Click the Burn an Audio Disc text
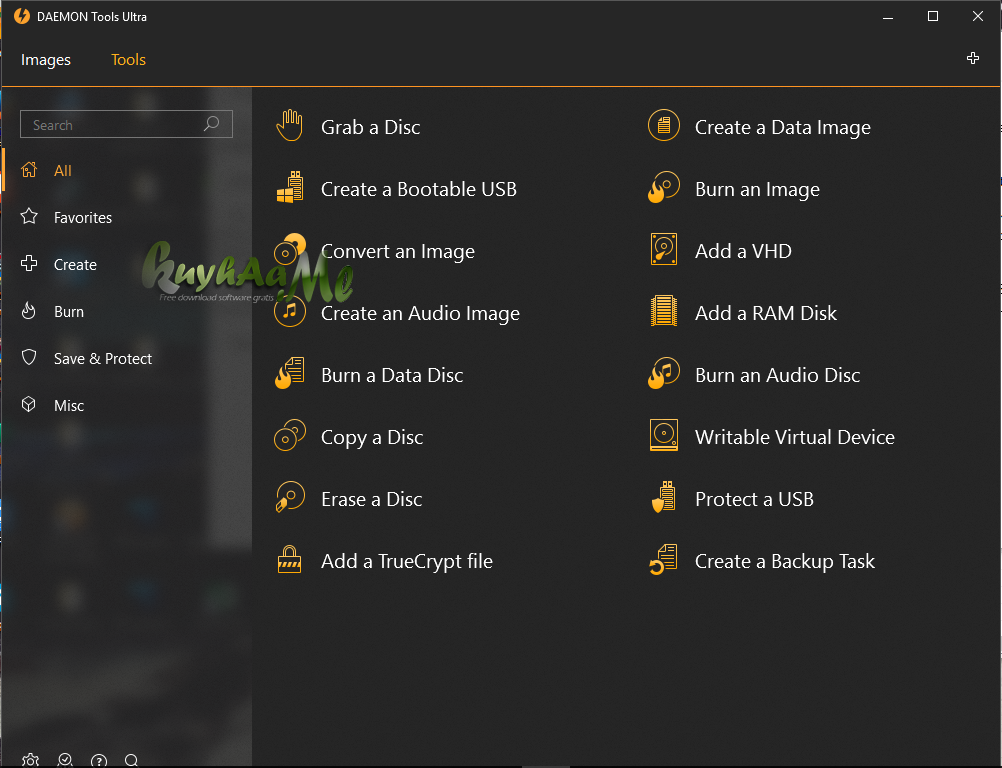 (x=777, y=374)
